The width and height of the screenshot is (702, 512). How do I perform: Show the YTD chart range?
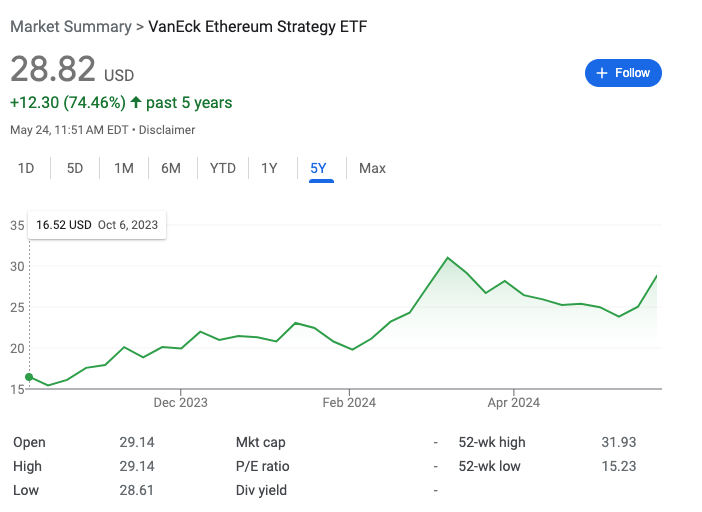[x=222, y=168]
